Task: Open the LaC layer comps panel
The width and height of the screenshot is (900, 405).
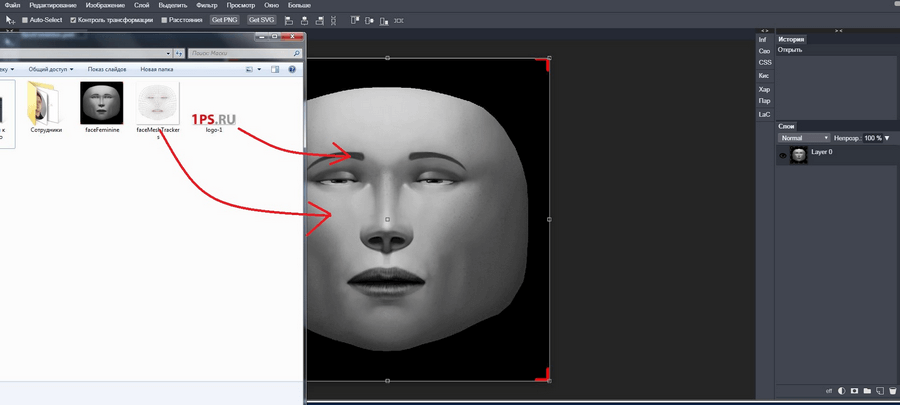Action: coord(764,114)
